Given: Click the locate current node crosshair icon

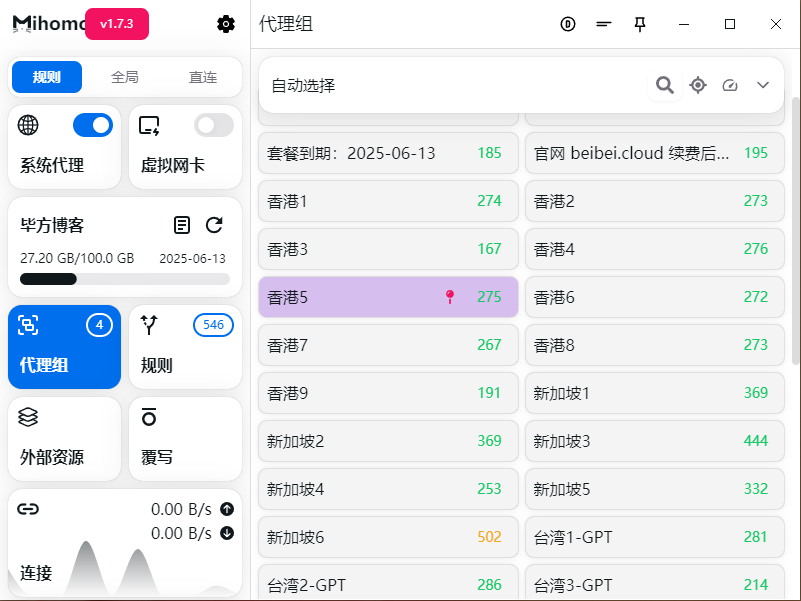Looking at the screenshot, I should (x=698, y=85).
